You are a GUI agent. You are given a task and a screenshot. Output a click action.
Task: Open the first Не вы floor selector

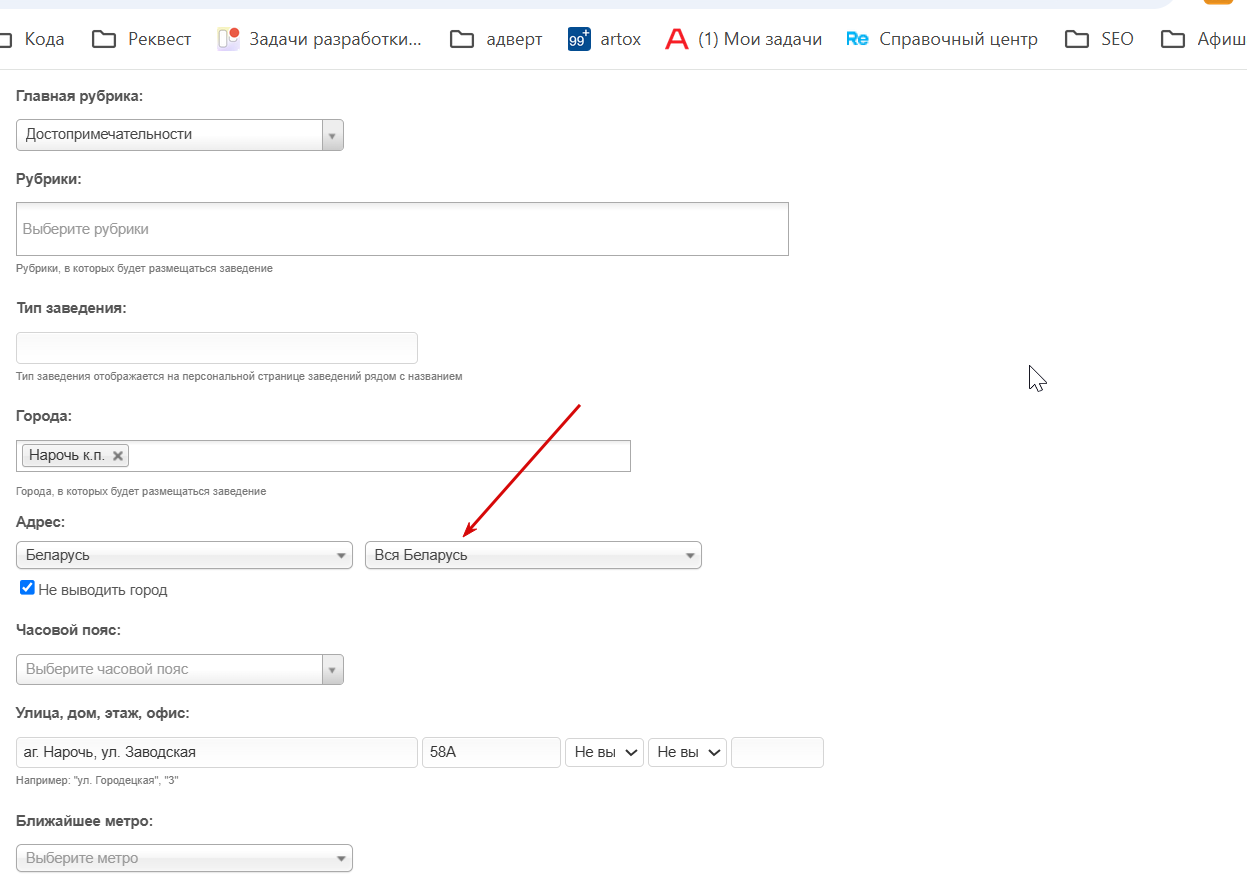(x=605, y=752)
